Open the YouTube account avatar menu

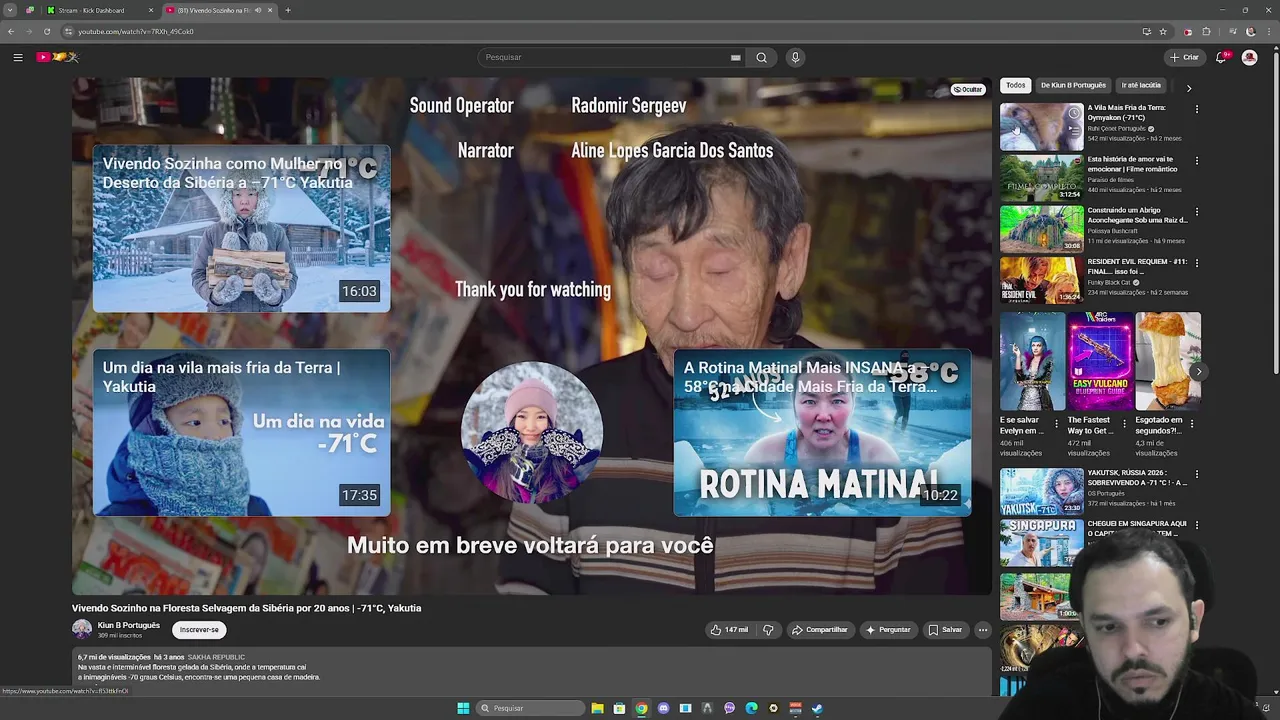point(1249,57)
